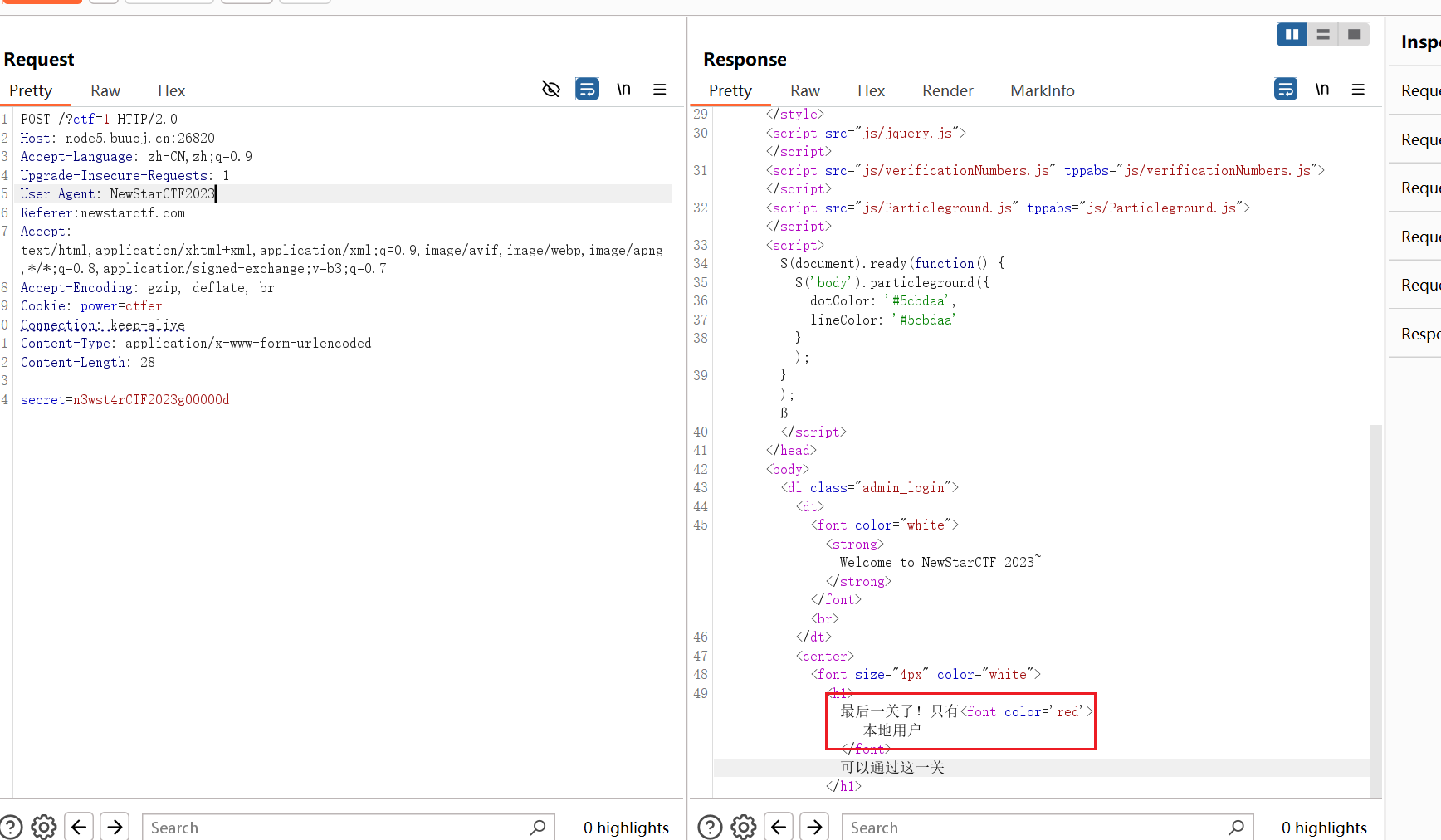Click the secret=n3wst4rCTF2023g00000d body line
The height and width of the screenshot is (840, 1441).
pyautogui.click(x=125, y=400)
